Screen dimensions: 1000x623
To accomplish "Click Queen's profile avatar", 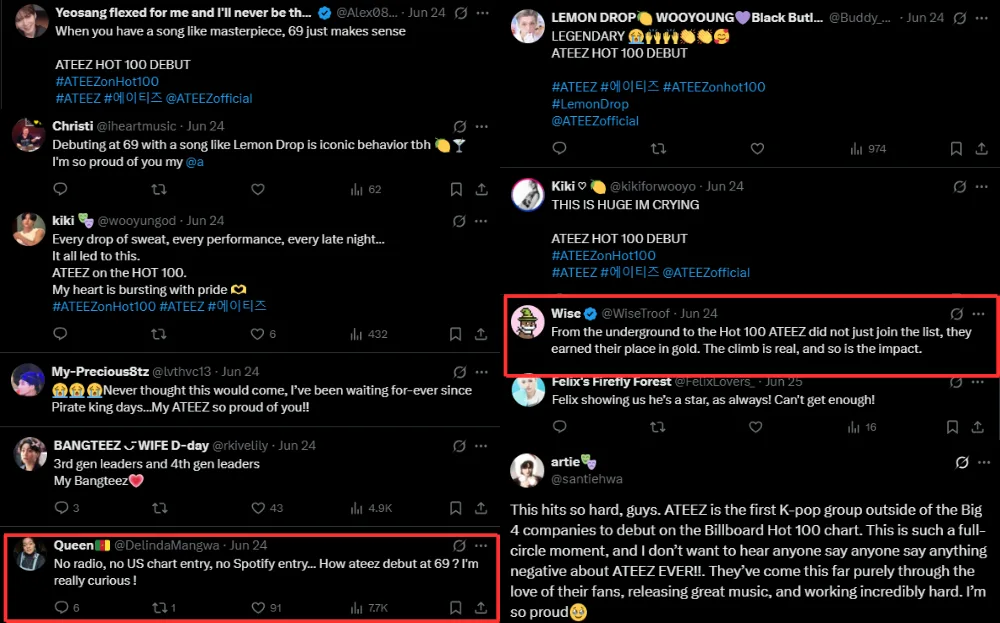I will coord(28,554).
